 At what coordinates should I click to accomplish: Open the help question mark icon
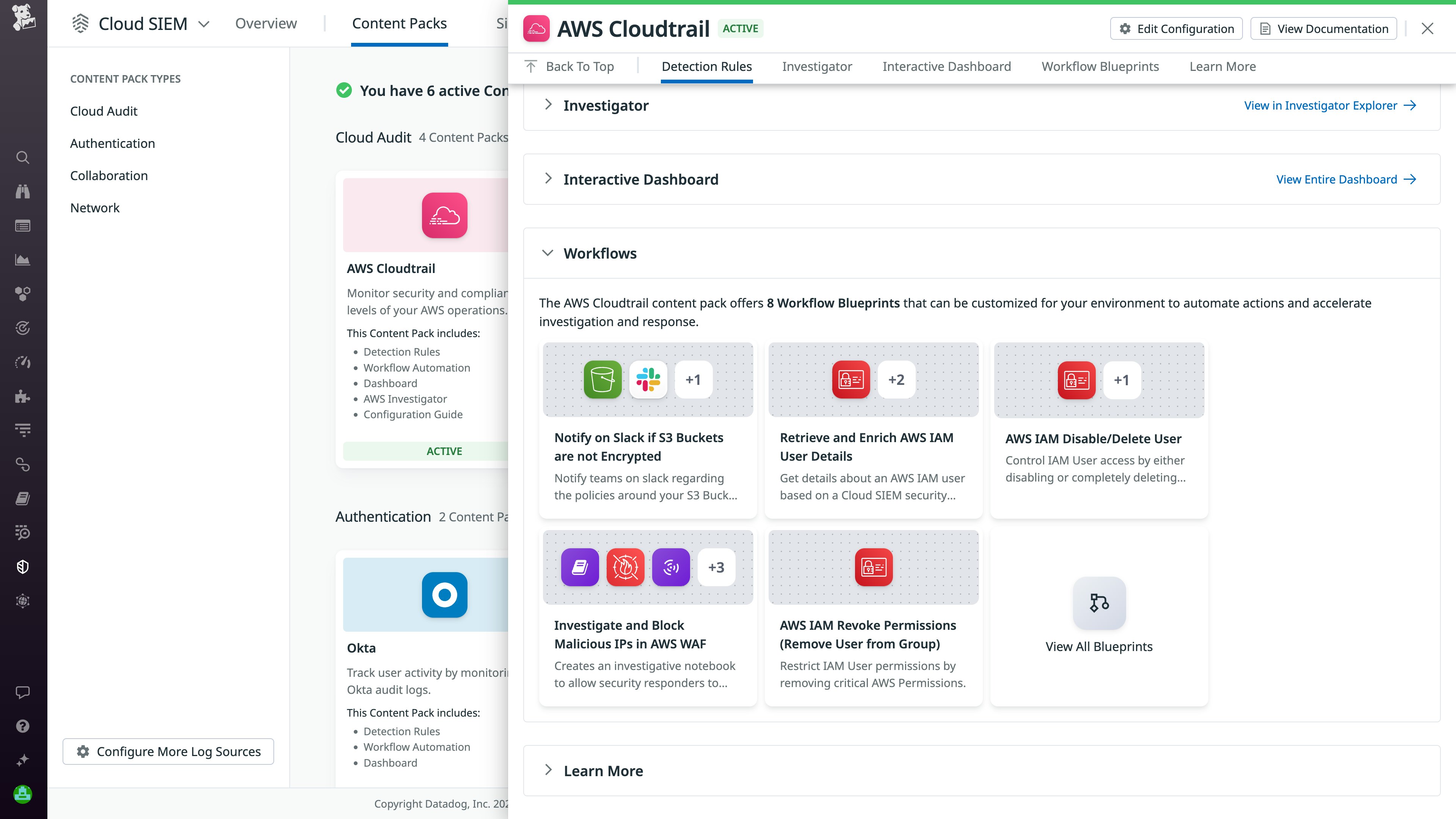(23, 726)
